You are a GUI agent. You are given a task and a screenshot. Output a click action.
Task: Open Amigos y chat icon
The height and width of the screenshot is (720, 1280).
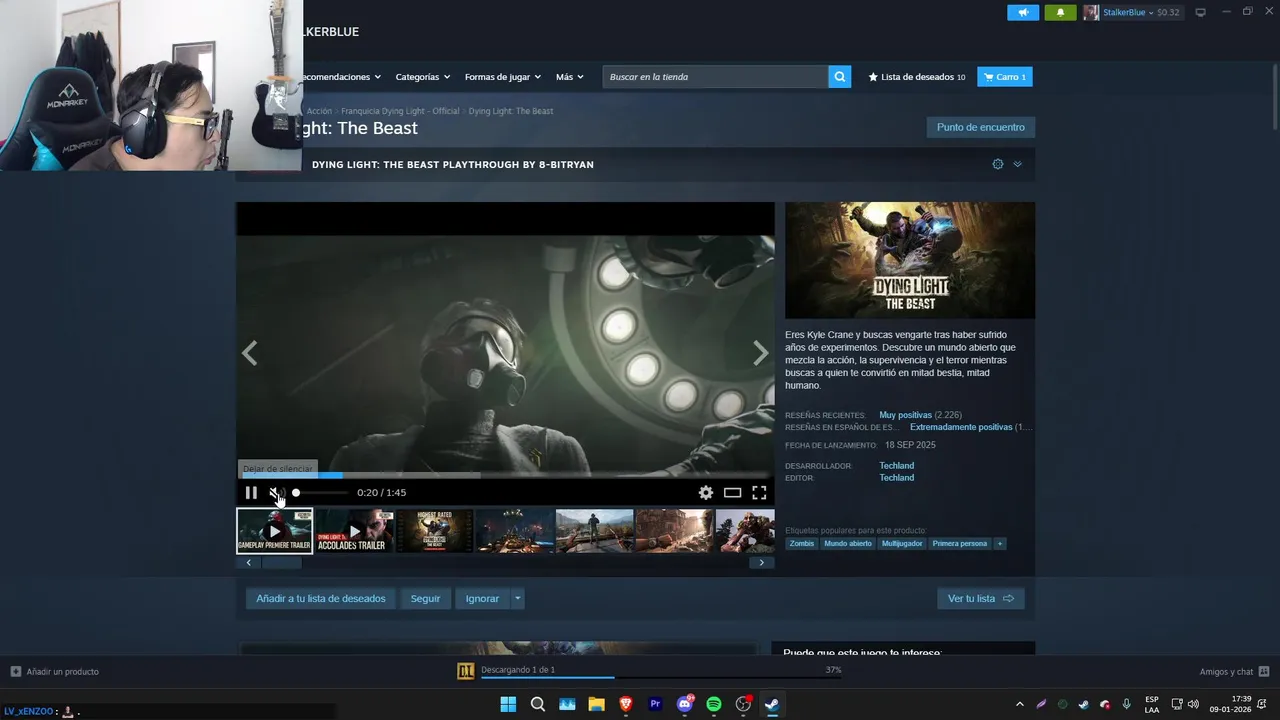click(x=1264, y=671)
